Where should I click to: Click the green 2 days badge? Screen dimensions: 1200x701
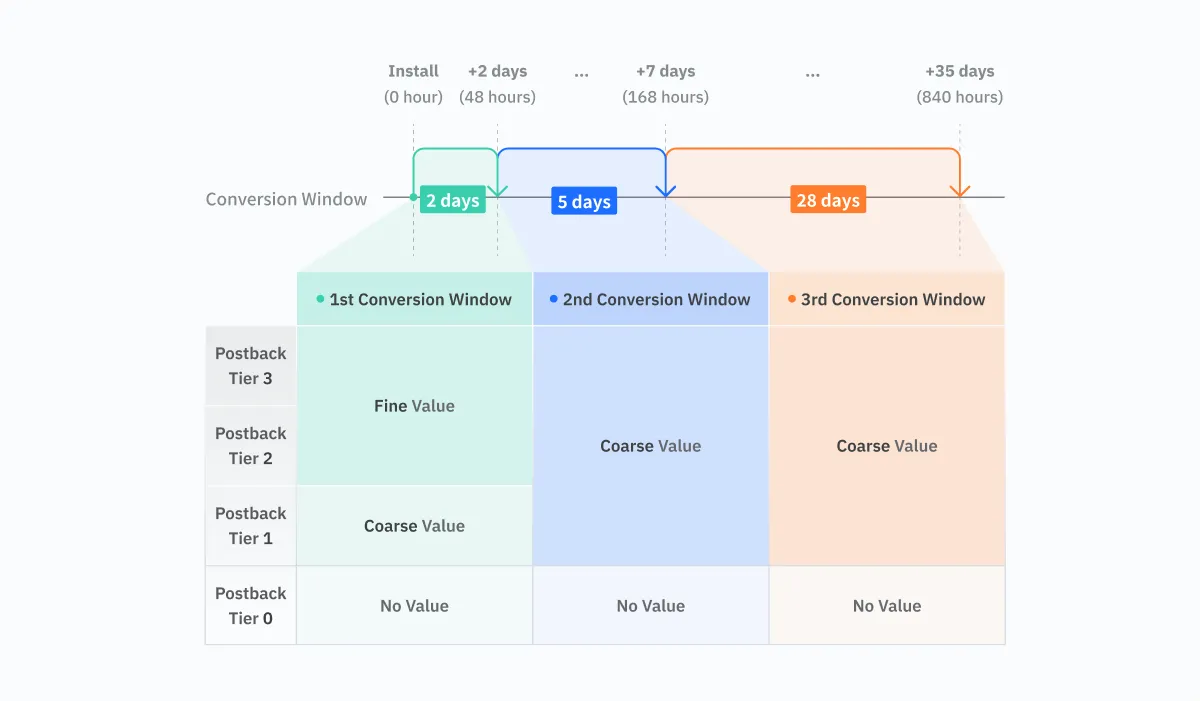(452, 201)
